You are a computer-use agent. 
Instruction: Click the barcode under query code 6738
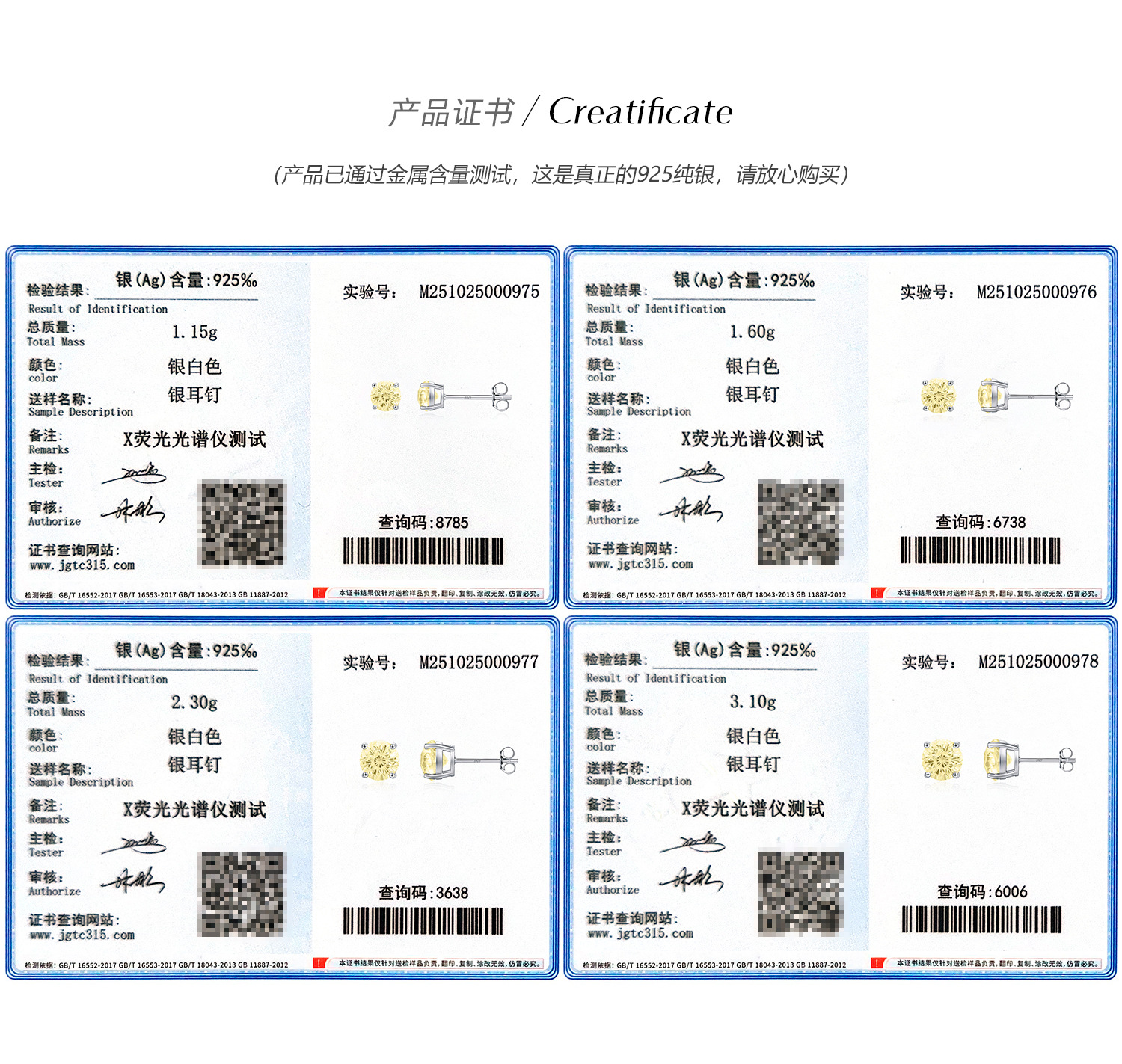981,550
